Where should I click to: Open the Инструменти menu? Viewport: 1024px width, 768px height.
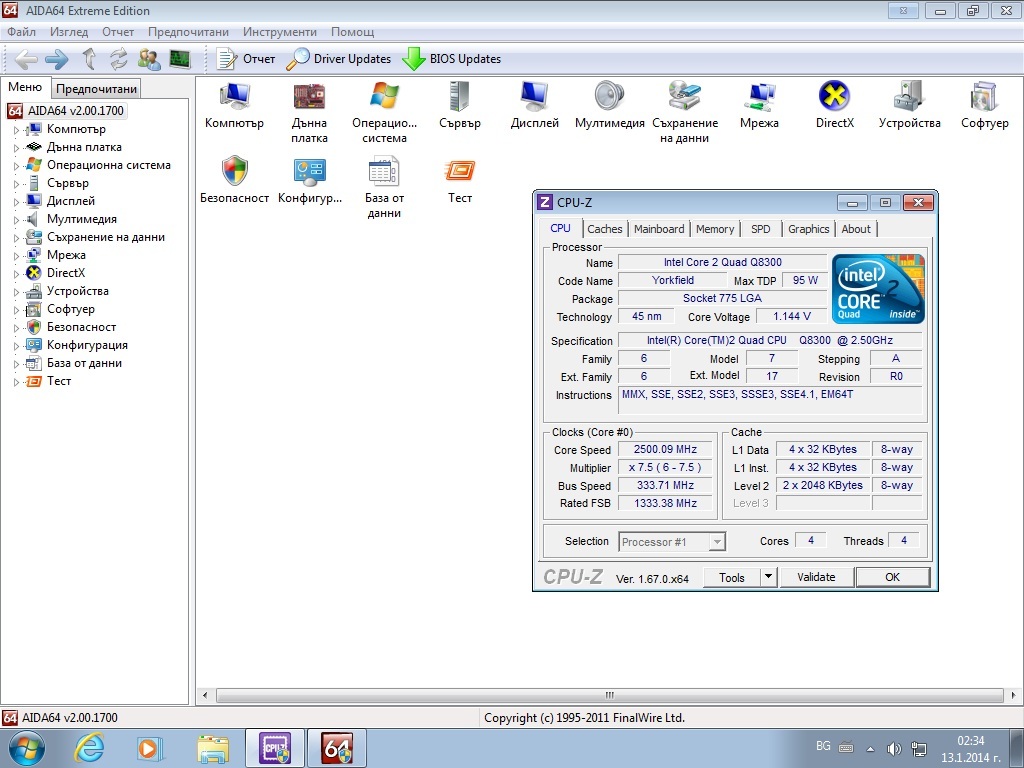(280, 32)
